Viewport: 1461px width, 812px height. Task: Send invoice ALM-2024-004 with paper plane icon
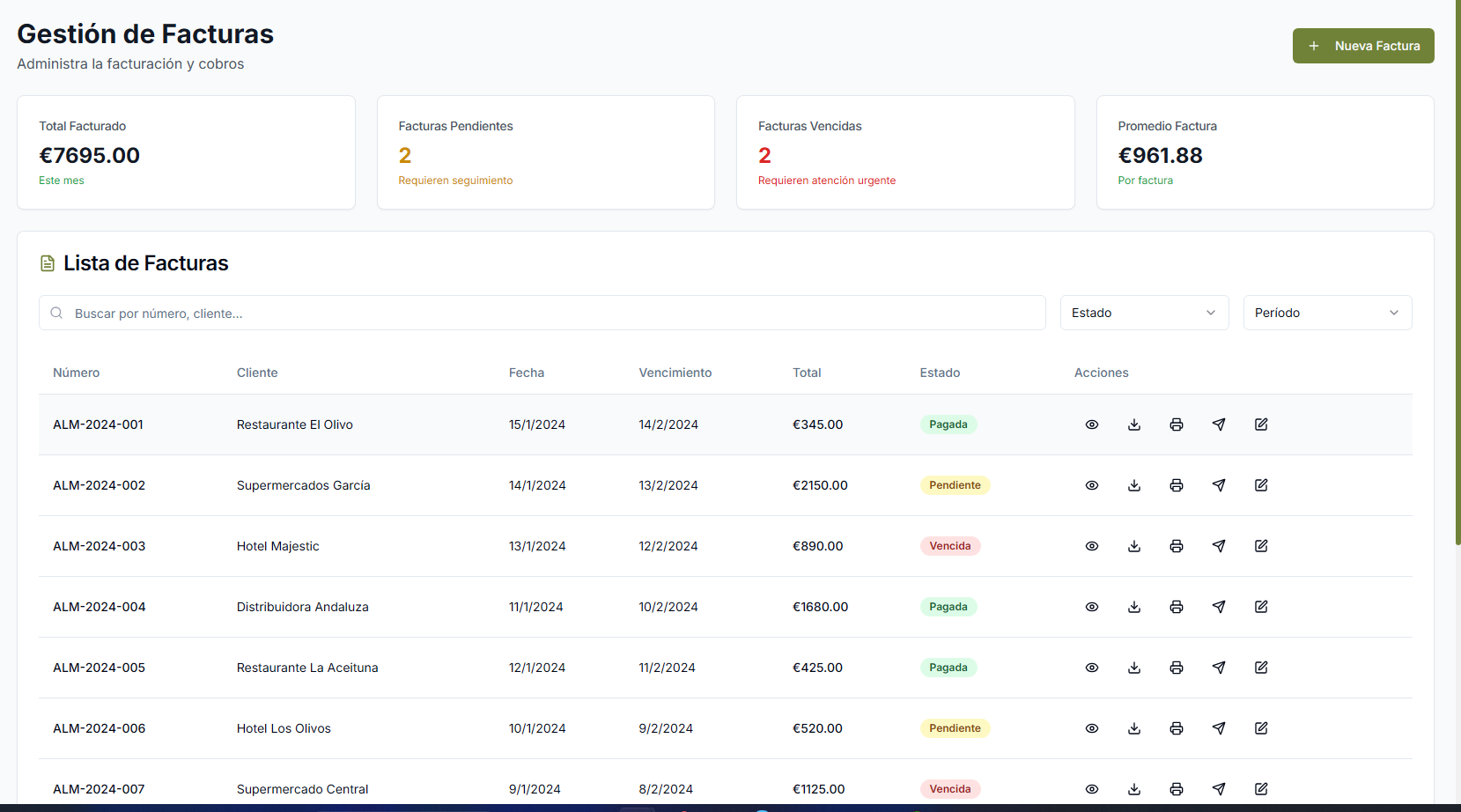(x=1218, y=607)
